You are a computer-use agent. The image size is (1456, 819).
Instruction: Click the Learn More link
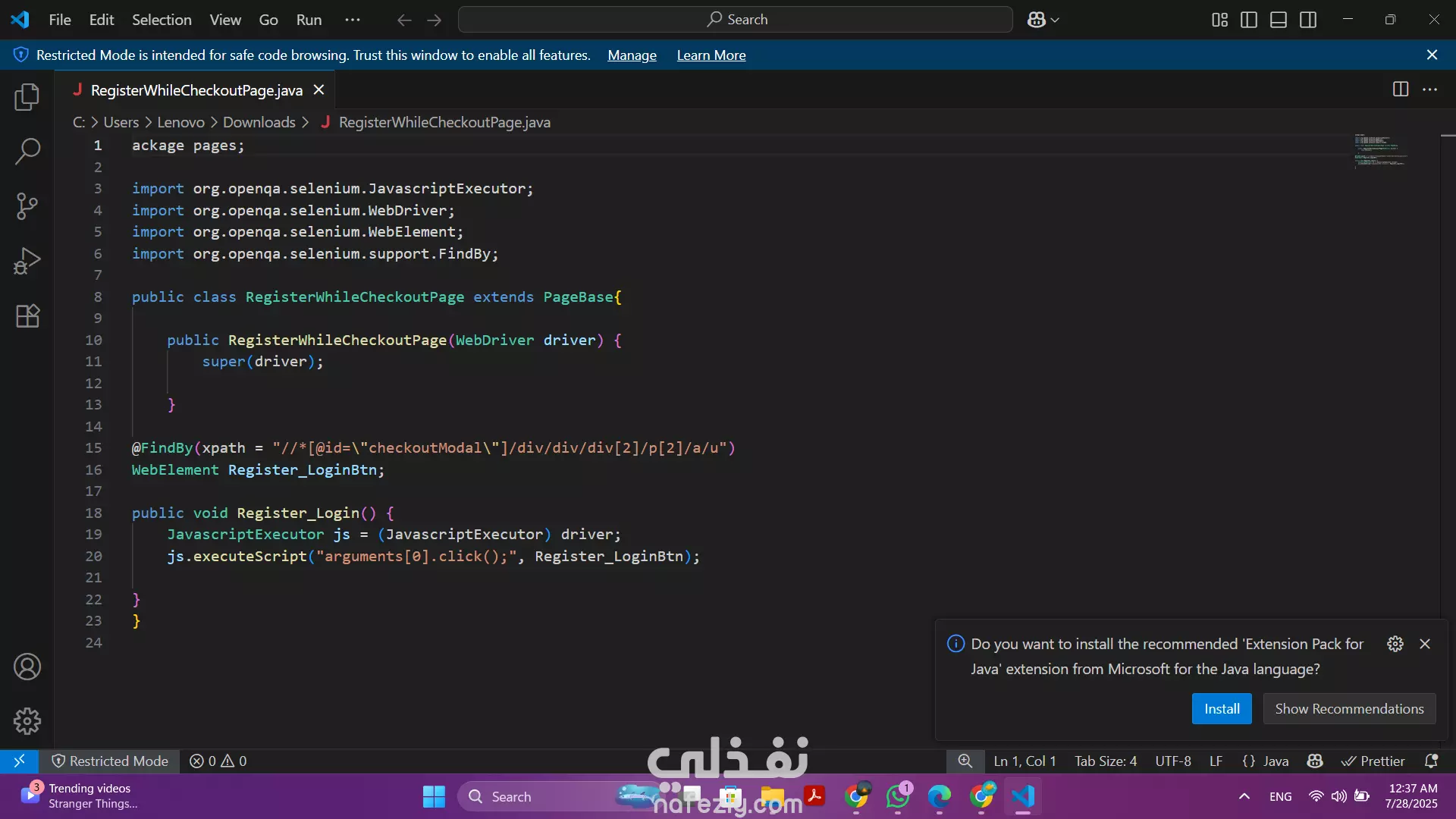pos(711,55)
